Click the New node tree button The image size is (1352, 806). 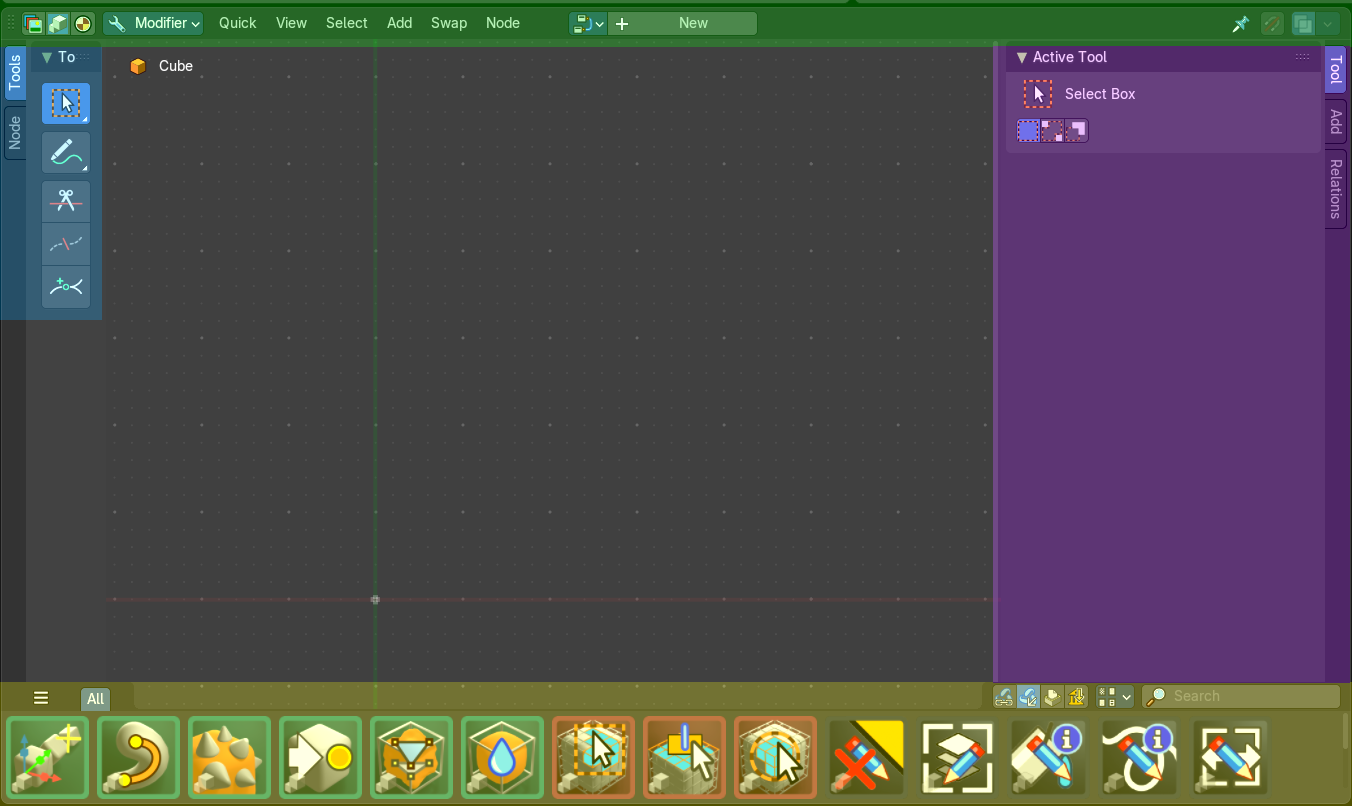point(682,23)
